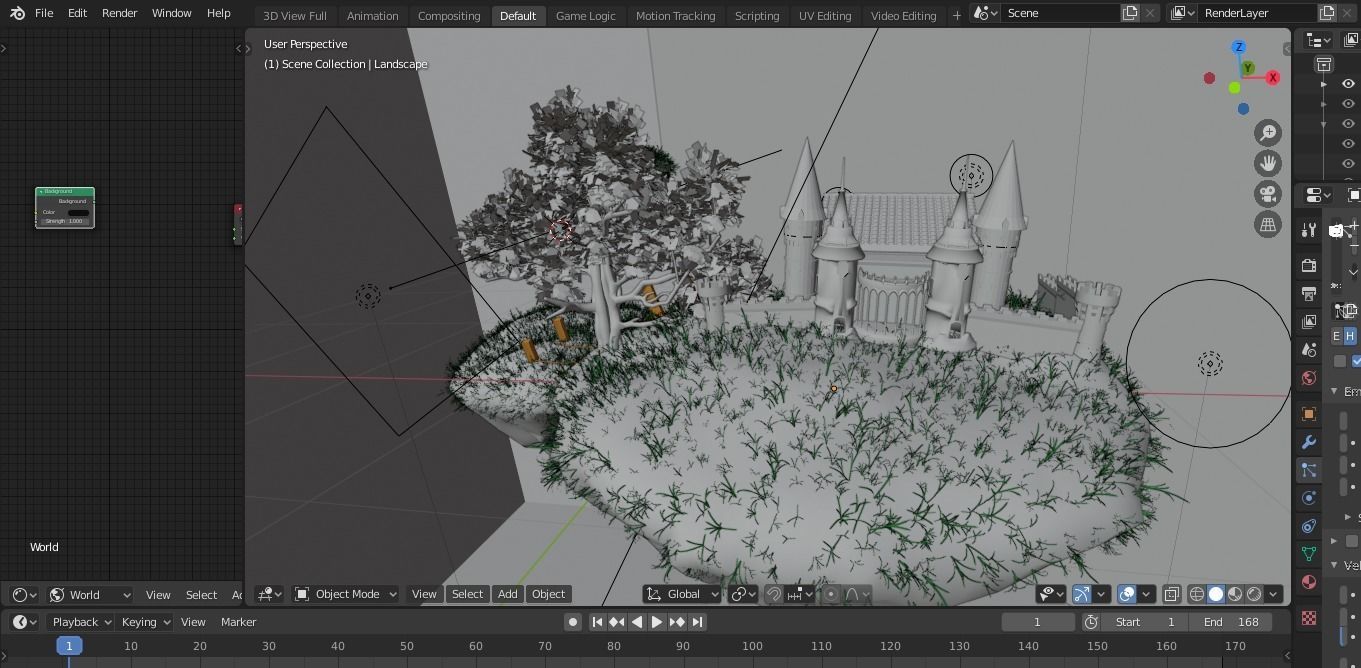Switch to solid viewport shading
Screen dimensions: 1361x668
click(1216, 594)
